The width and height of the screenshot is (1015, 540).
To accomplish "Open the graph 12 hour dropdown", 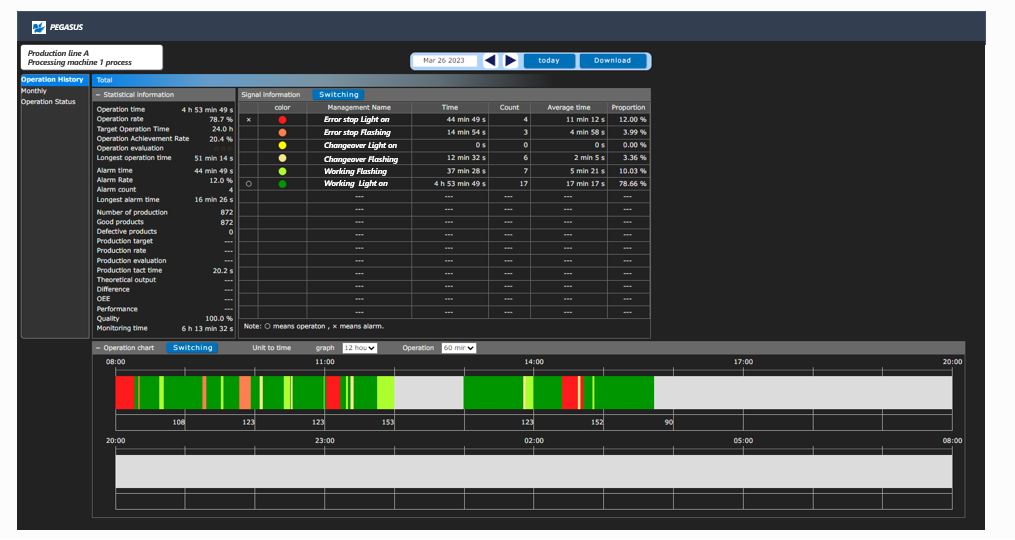I will coord(359,348).
